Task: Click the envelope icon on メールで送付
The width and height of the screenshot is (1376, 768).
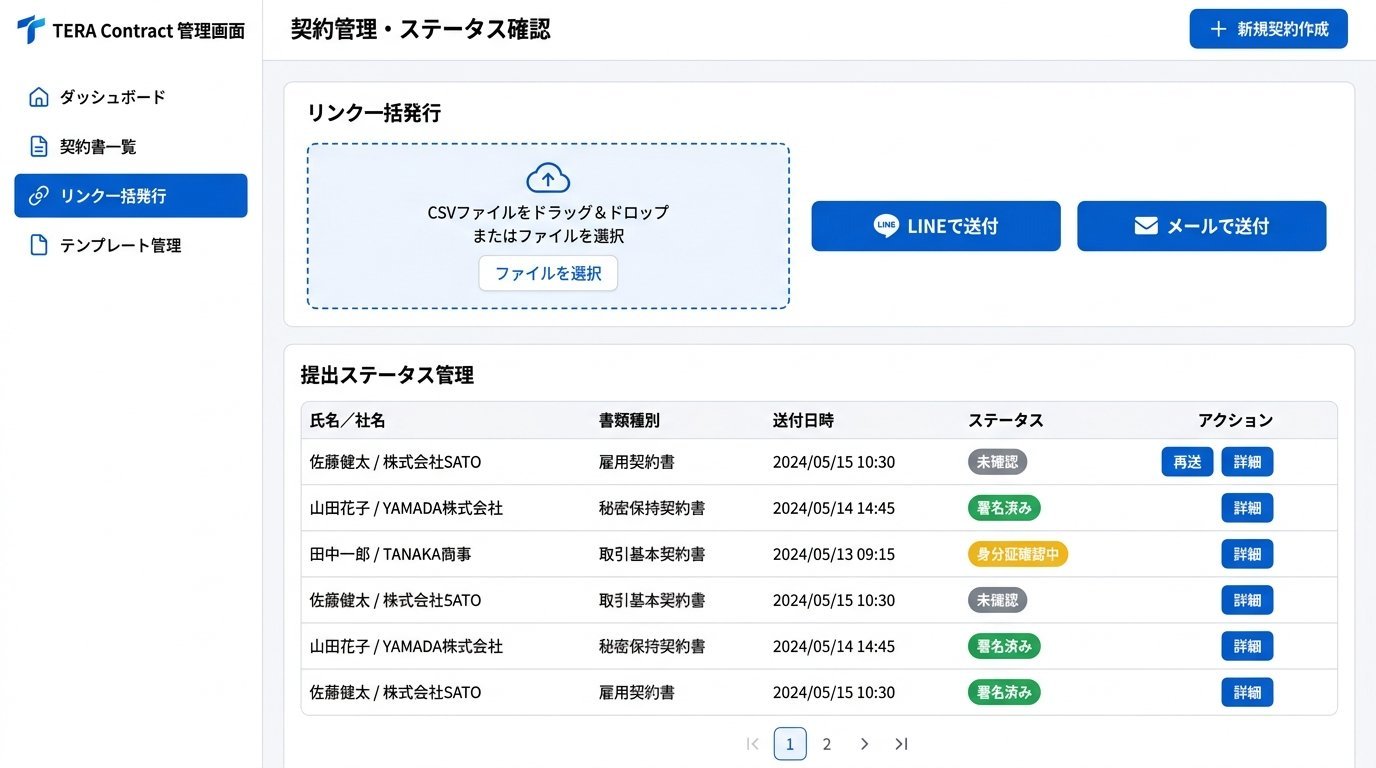Action: click(x=1144, y=226)
